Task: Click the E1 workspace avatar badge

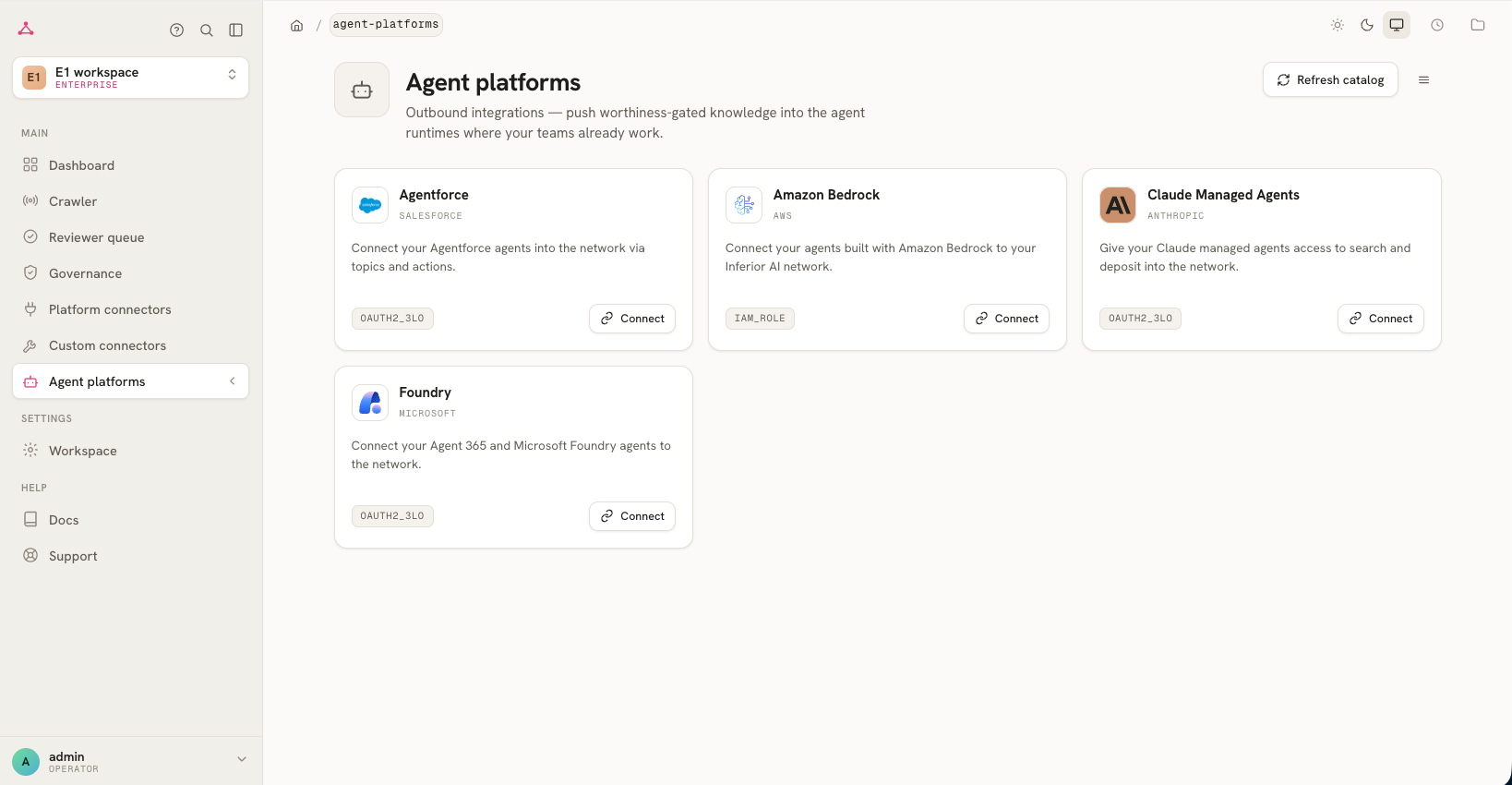Action: [34, 78]
